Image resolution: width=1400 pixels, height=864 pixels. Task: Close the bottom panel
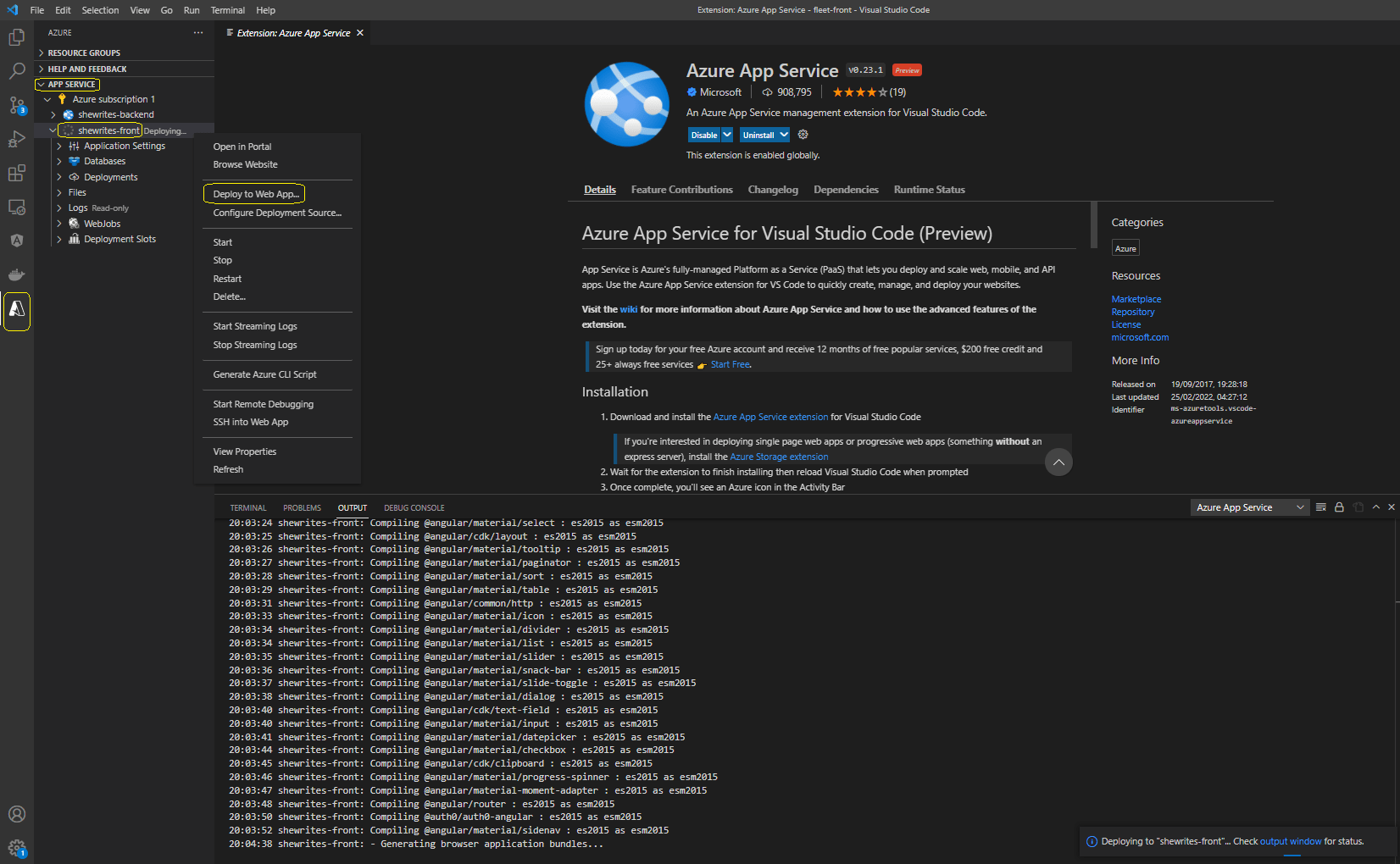(1392, 507)
